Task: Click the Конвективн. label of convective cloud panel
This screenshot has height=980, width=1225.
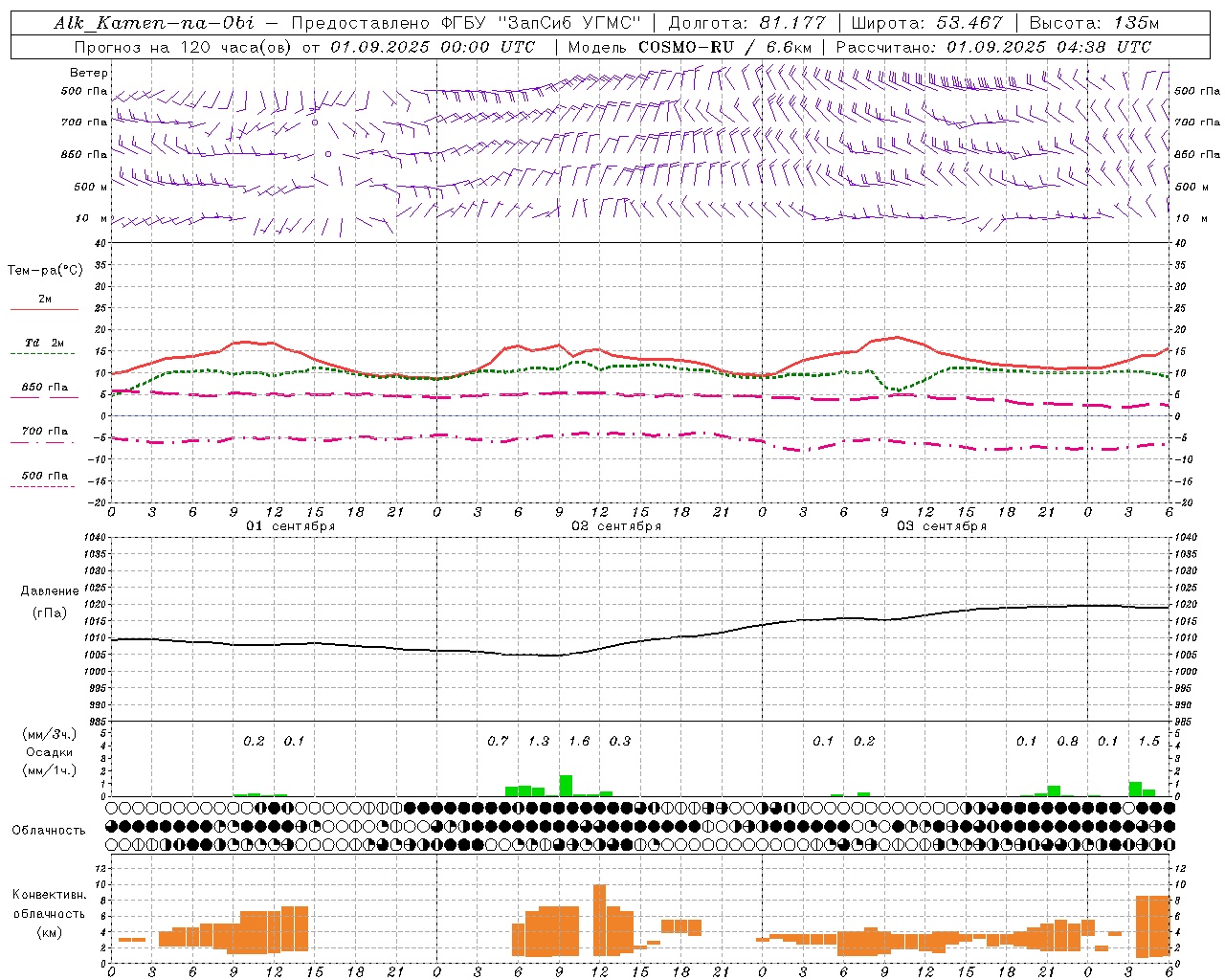Action: click(50, 895)
